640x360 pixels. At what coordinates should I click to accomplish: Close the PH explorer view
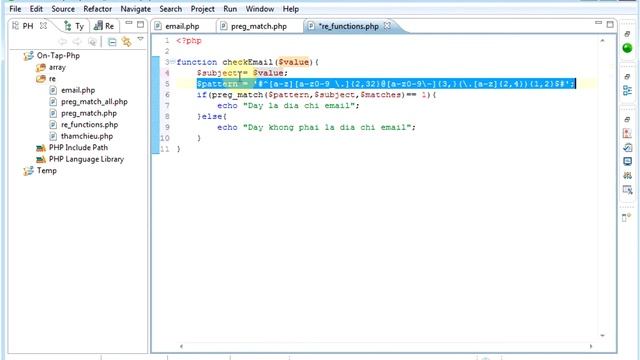pyautogui.click(x=43, y=26)
